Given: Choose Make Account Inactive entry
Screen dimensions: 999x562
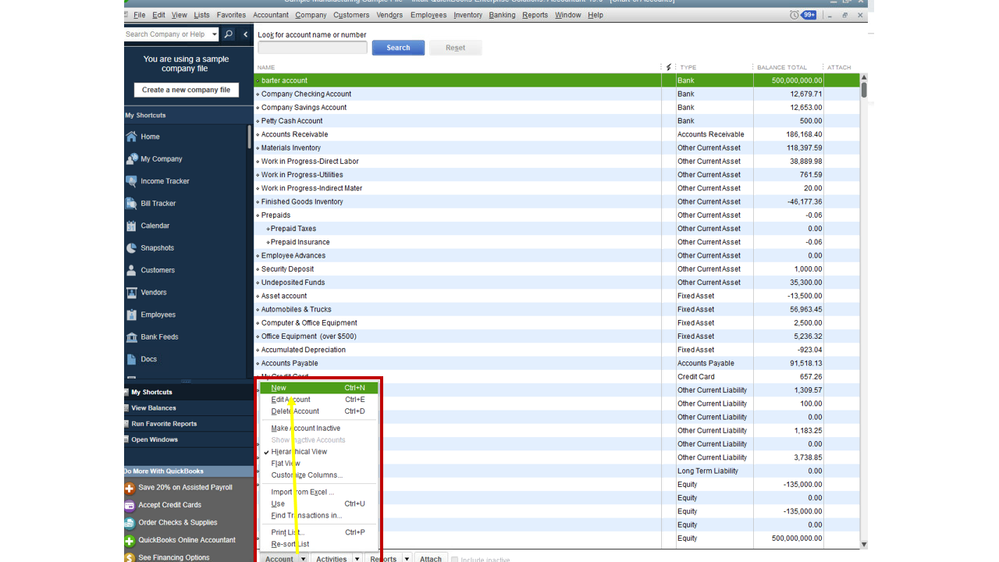Looking at the screenshot, I should pos(305,428).
